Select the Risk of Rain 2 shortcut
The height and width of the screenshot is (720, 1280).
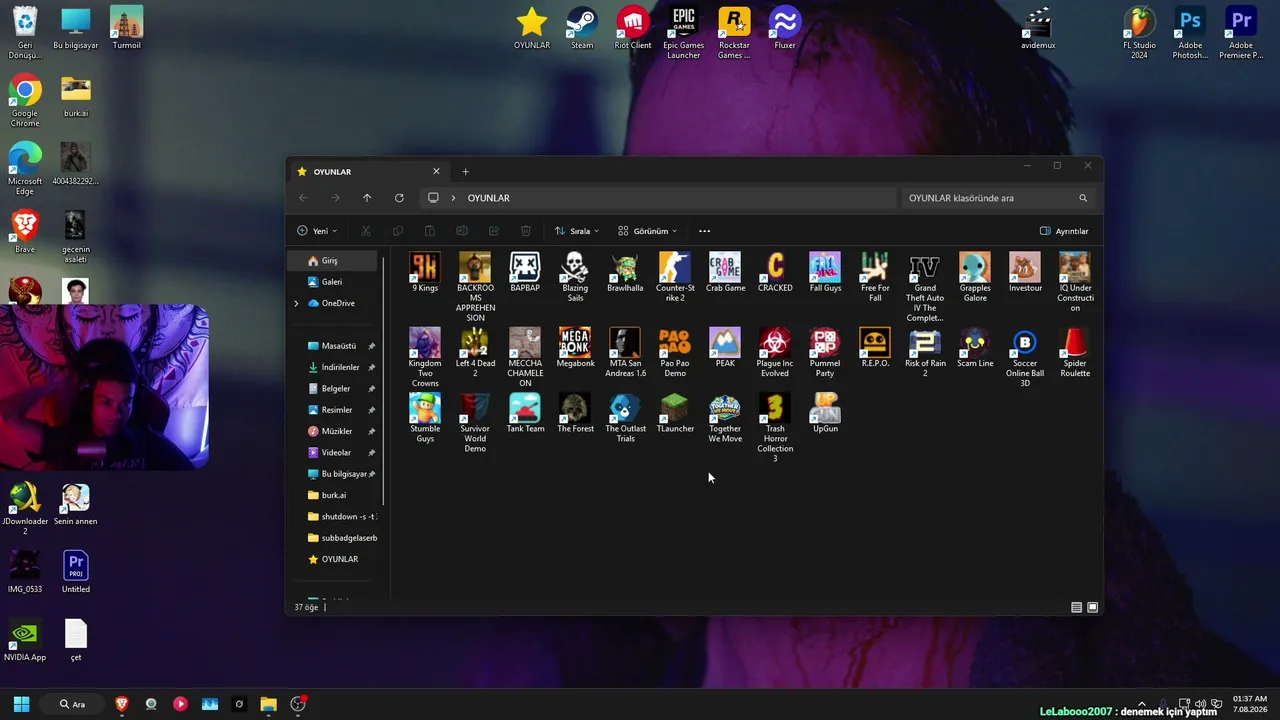coord(925,352)
